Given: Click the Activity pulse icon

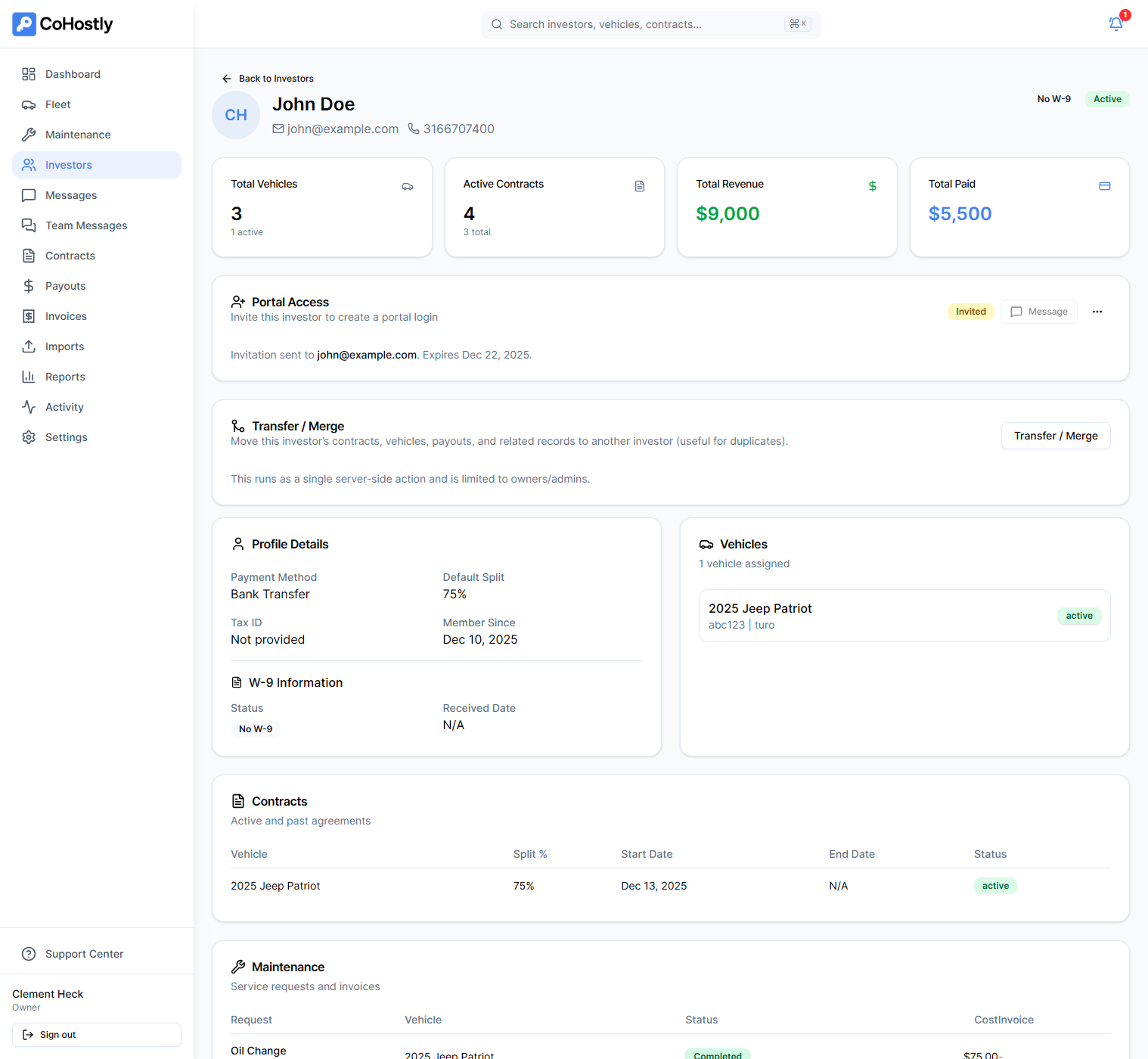Looking at the screenshot, I should (29, 406).
